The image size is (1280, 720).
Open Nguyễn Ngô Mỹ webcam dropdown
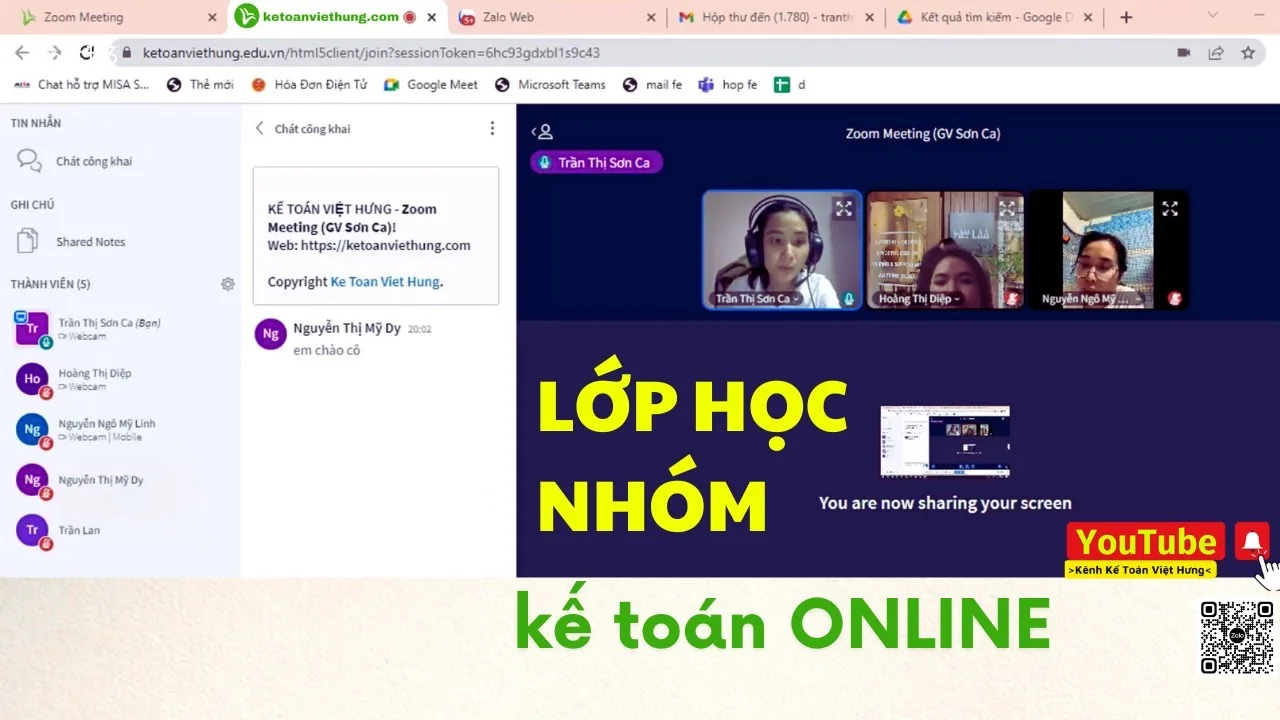(x=1091, y=299)
